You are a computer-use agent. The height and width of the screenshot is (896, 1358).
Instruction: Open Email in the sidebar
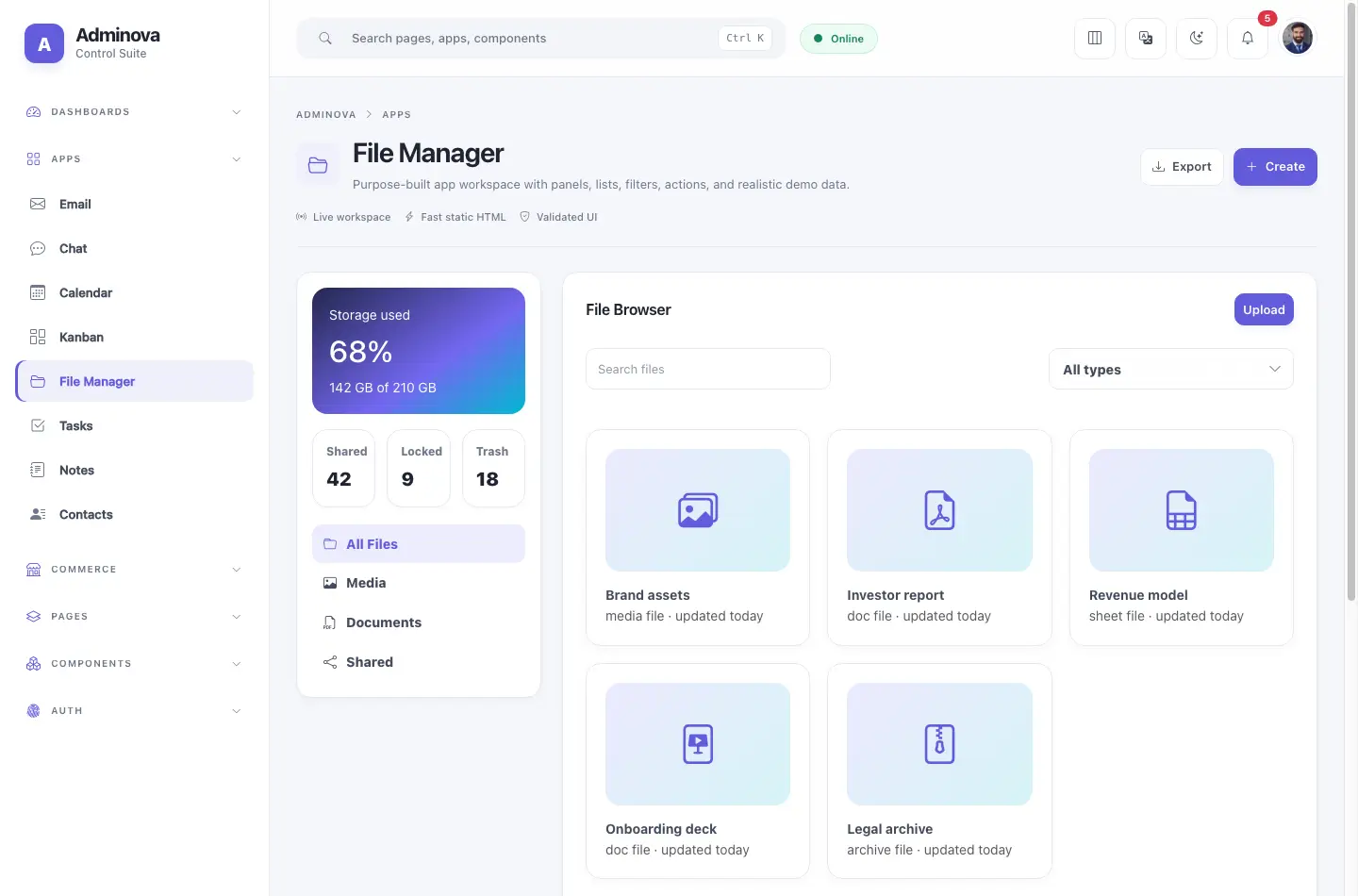[x=134, y=204]
